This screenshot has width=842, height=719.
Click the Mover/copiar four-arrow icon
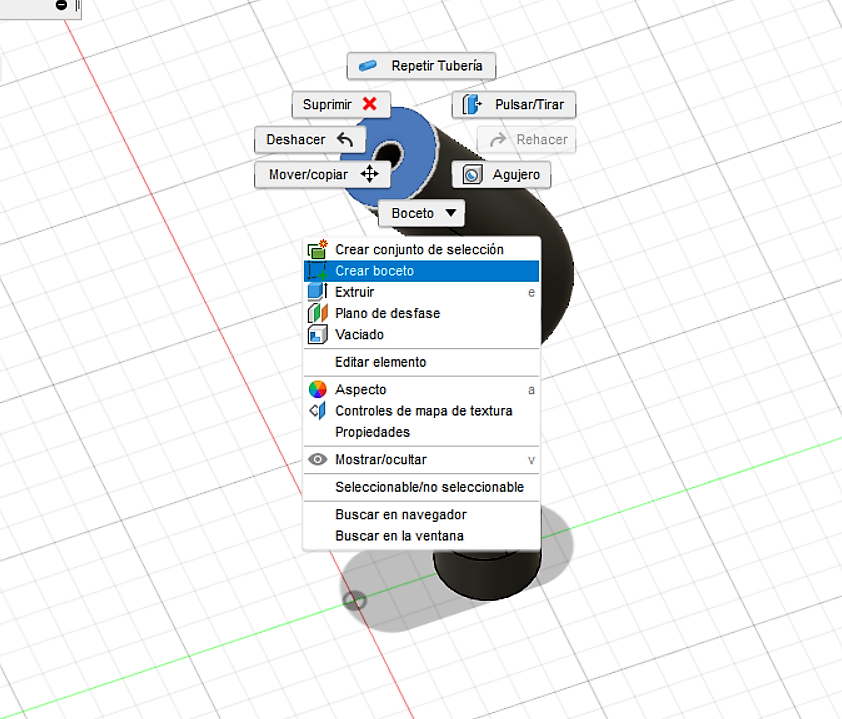[x=369, y=174]
